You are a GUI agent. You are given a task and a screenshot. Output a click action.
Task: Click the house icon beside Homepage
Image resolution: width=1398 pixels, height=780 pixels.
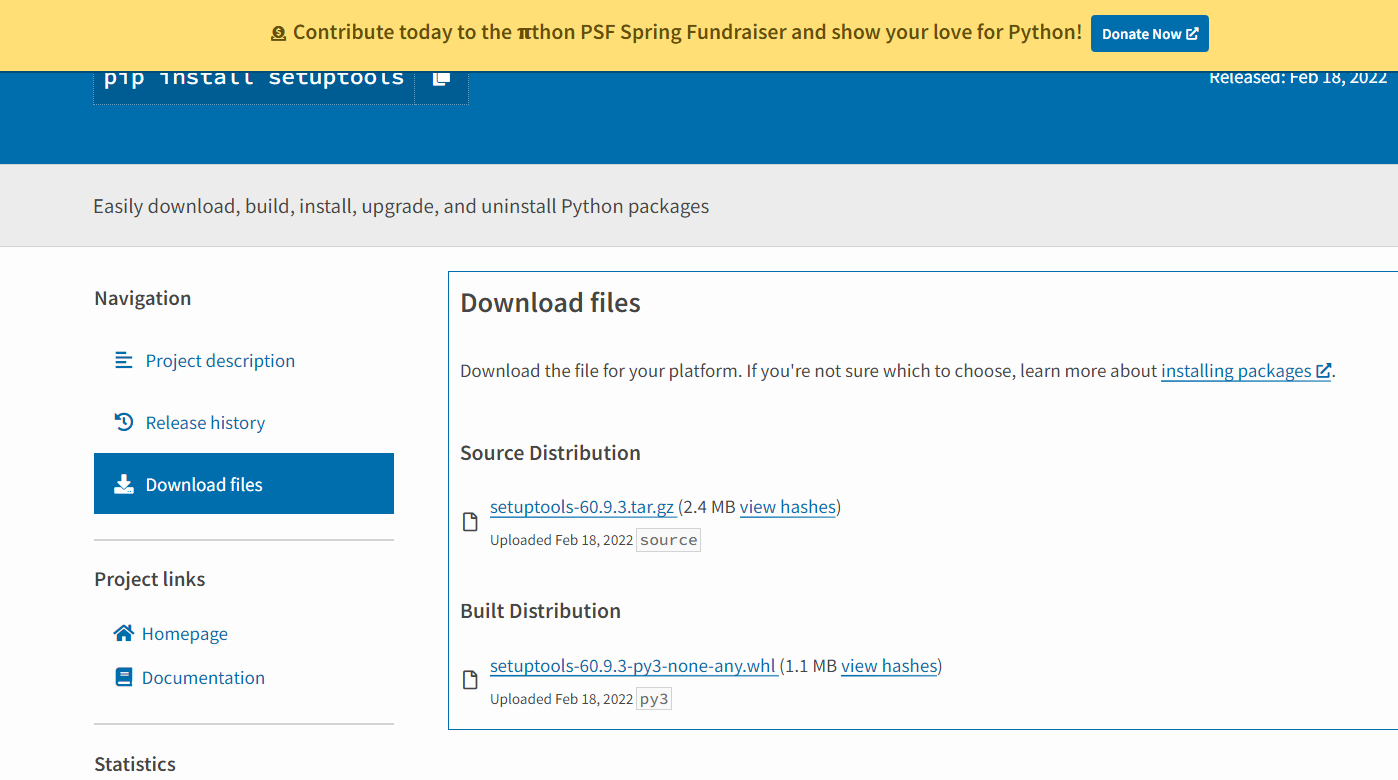[x=123, y=632]
